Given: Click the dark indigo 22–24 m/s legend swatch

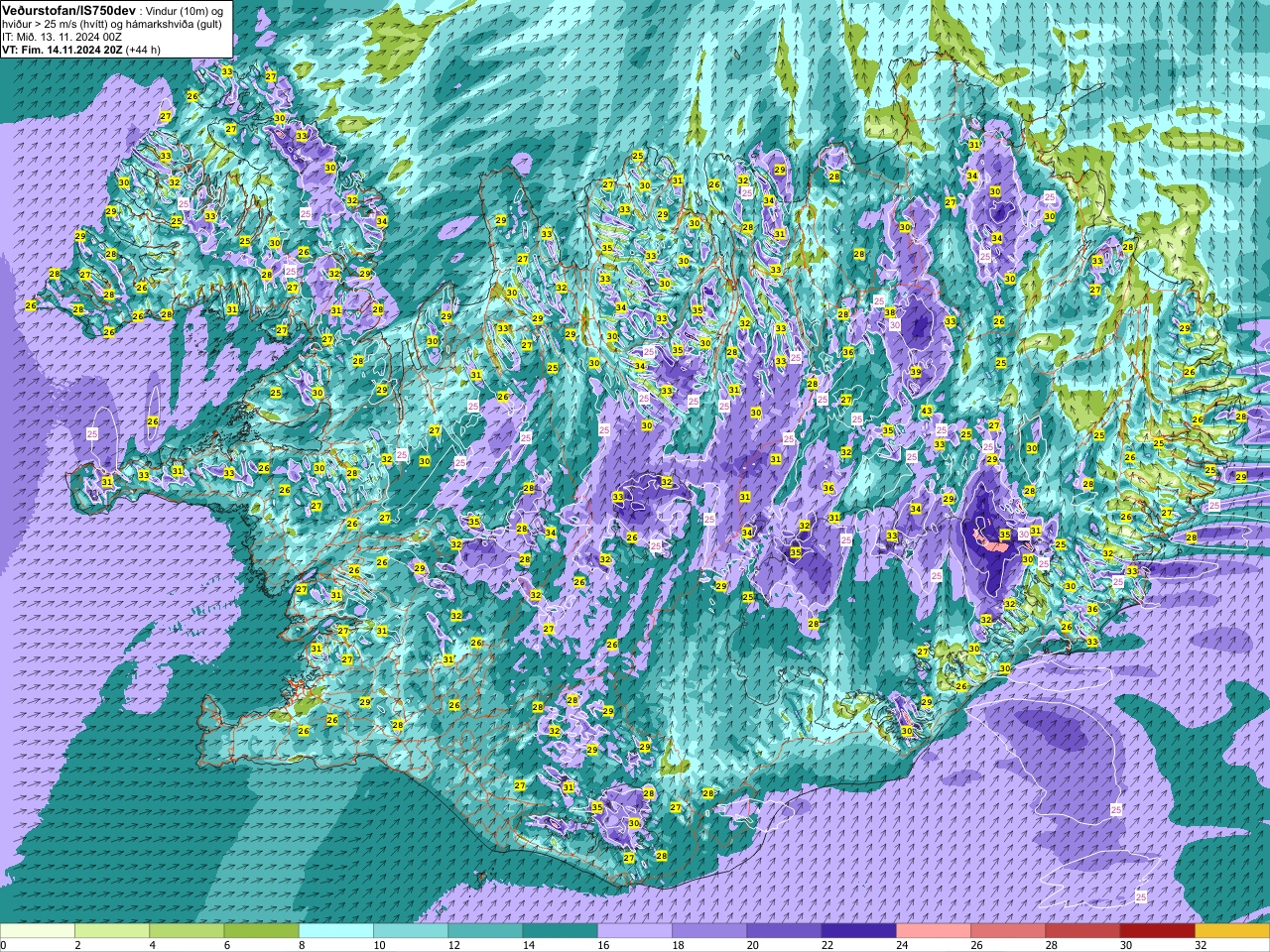Looking at the screenshot, I should click(x=859, y=931).
